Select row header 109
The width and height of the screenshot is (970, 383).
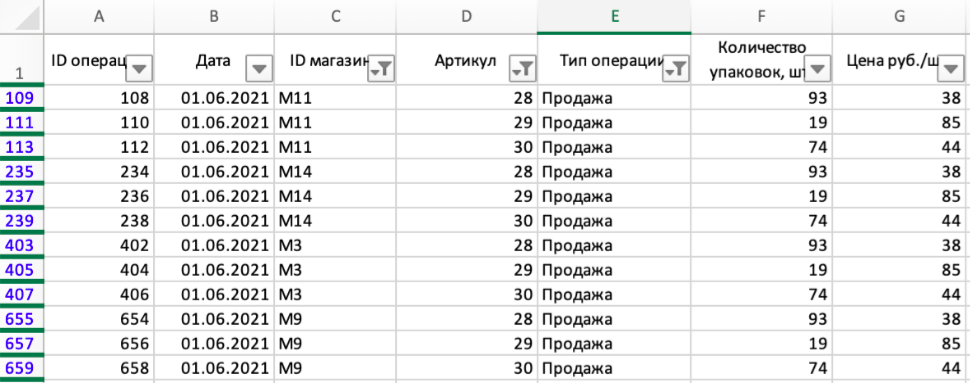pyautogui.click(x=20, y=97)
